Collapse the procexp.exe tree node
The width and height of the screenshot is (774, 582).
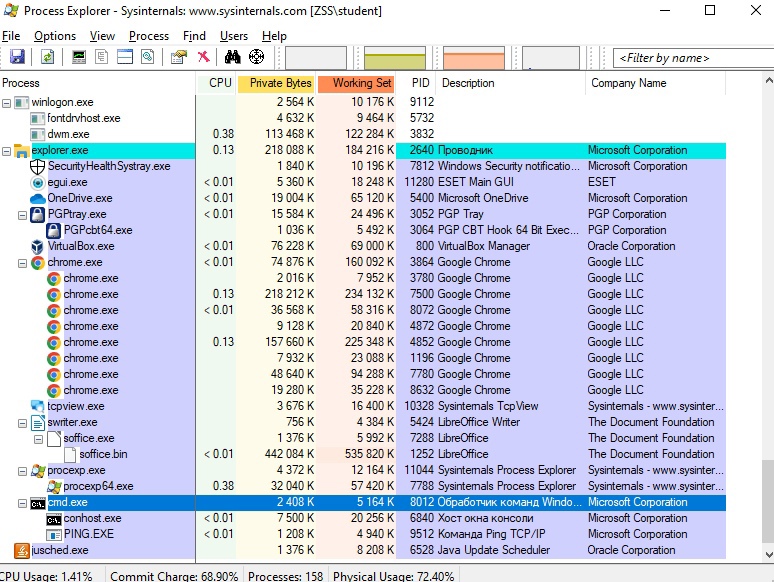tap(22, 471)
